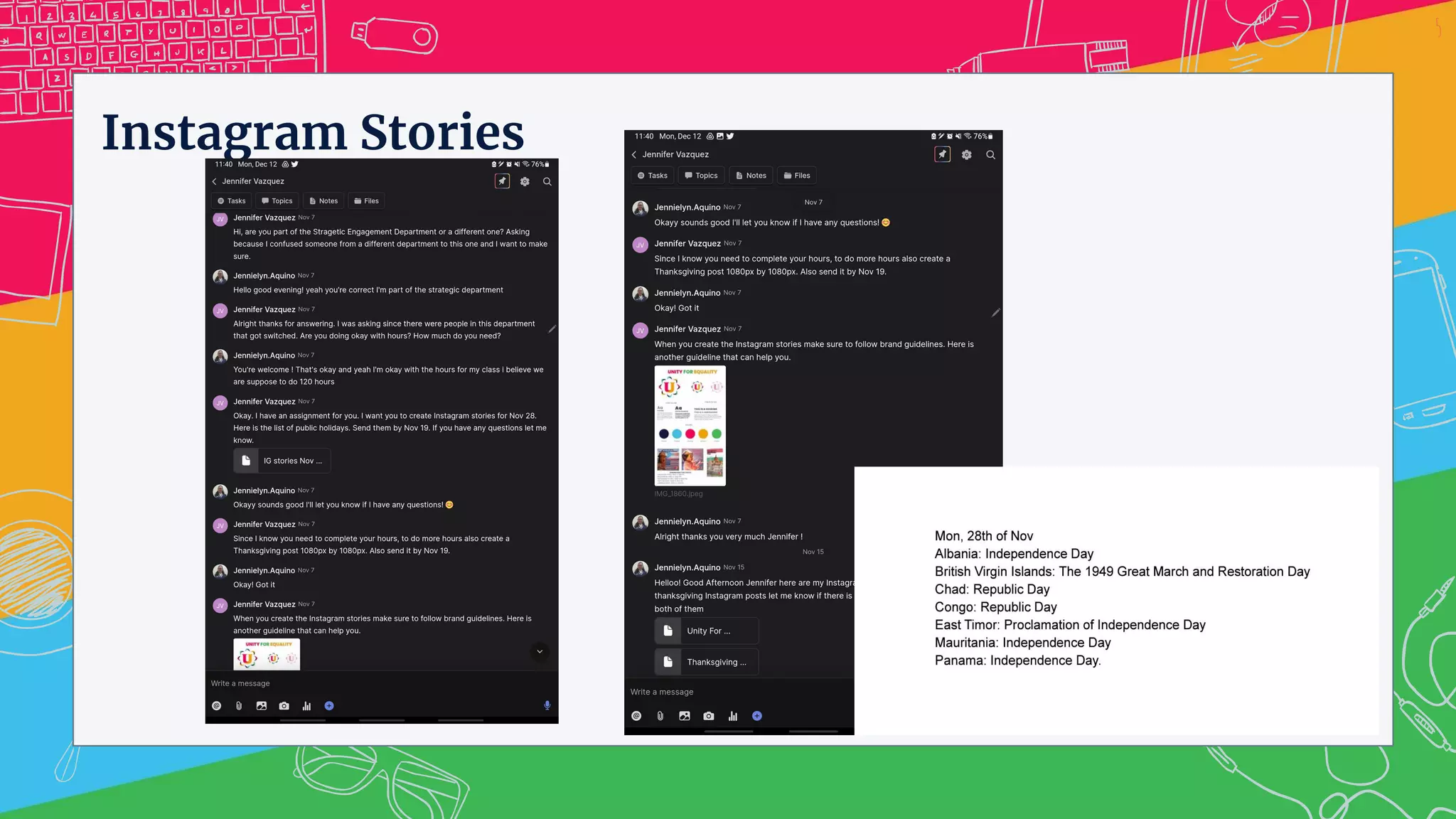Tap the image gallery icon in right chat

(x=684, y=716)
